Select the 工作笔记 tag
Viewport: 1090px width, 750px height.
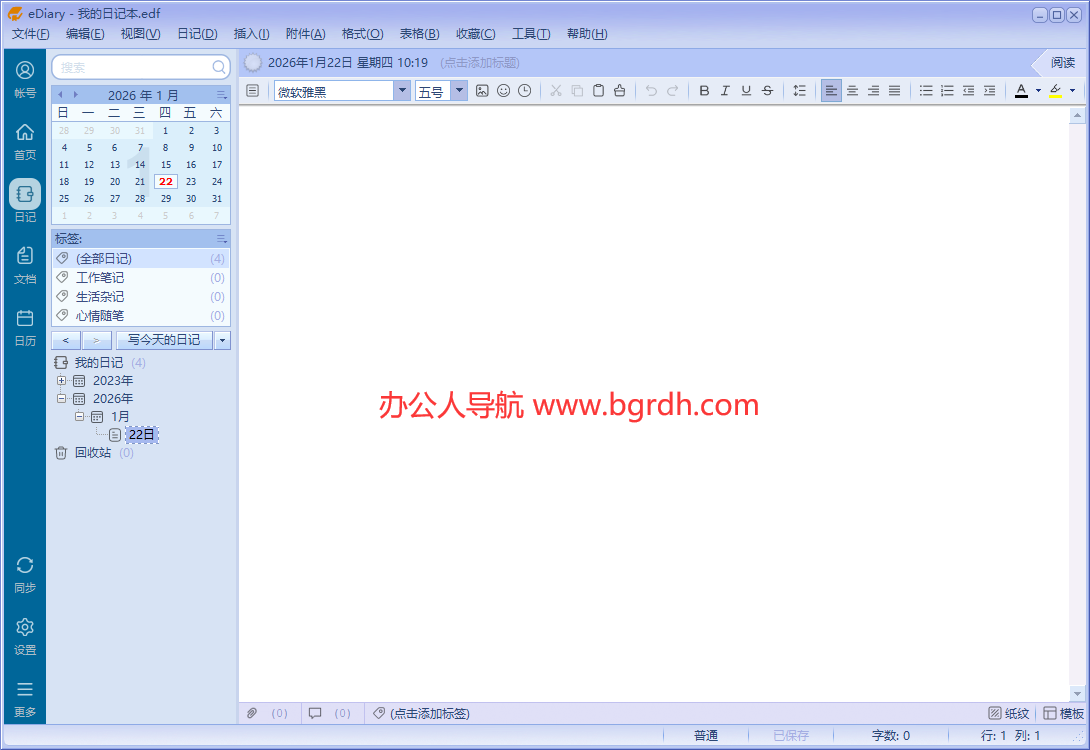141,277
